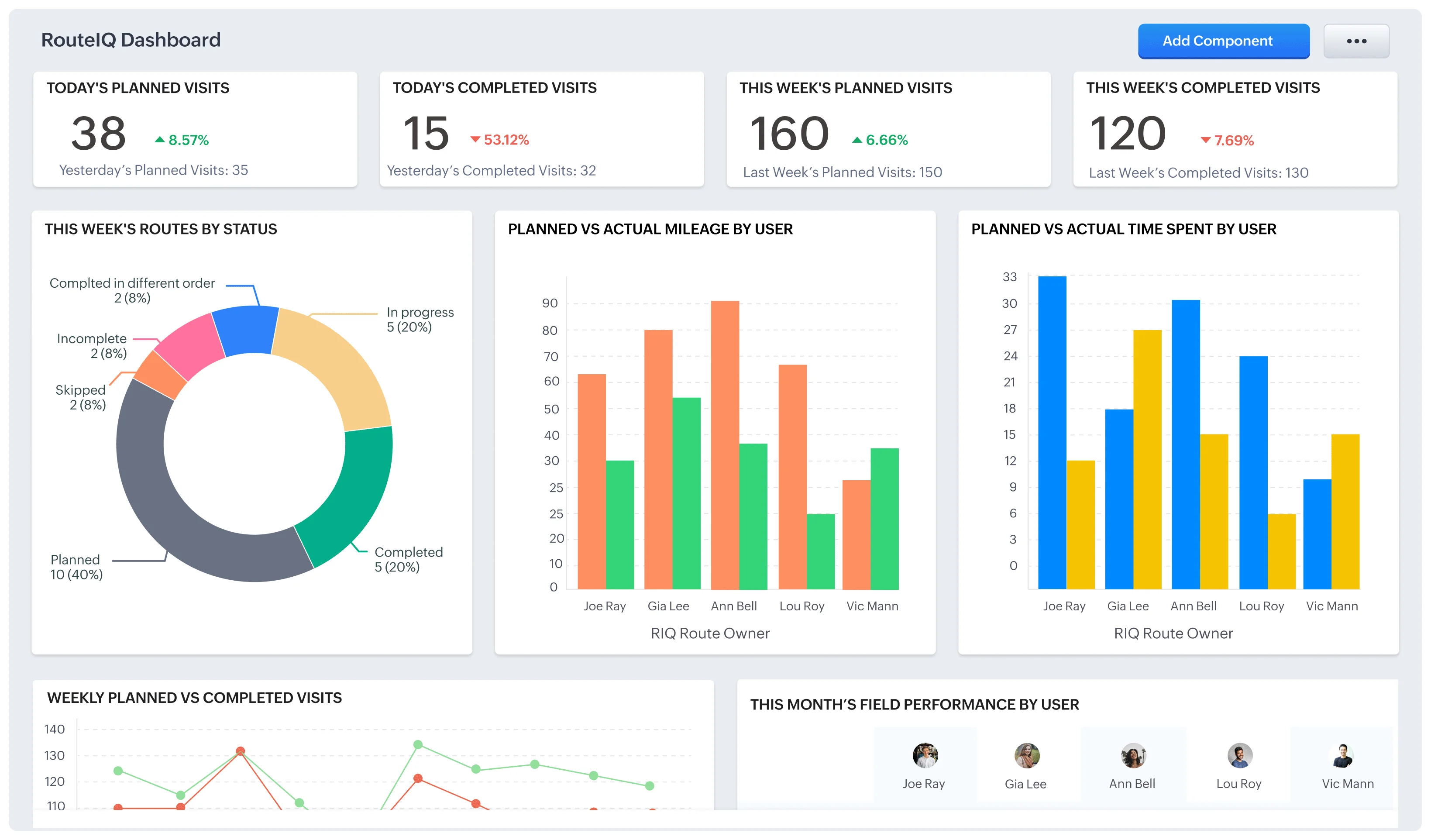
Task: Click green up arrow beside 8.57%
Action: (x=160, y=140)
